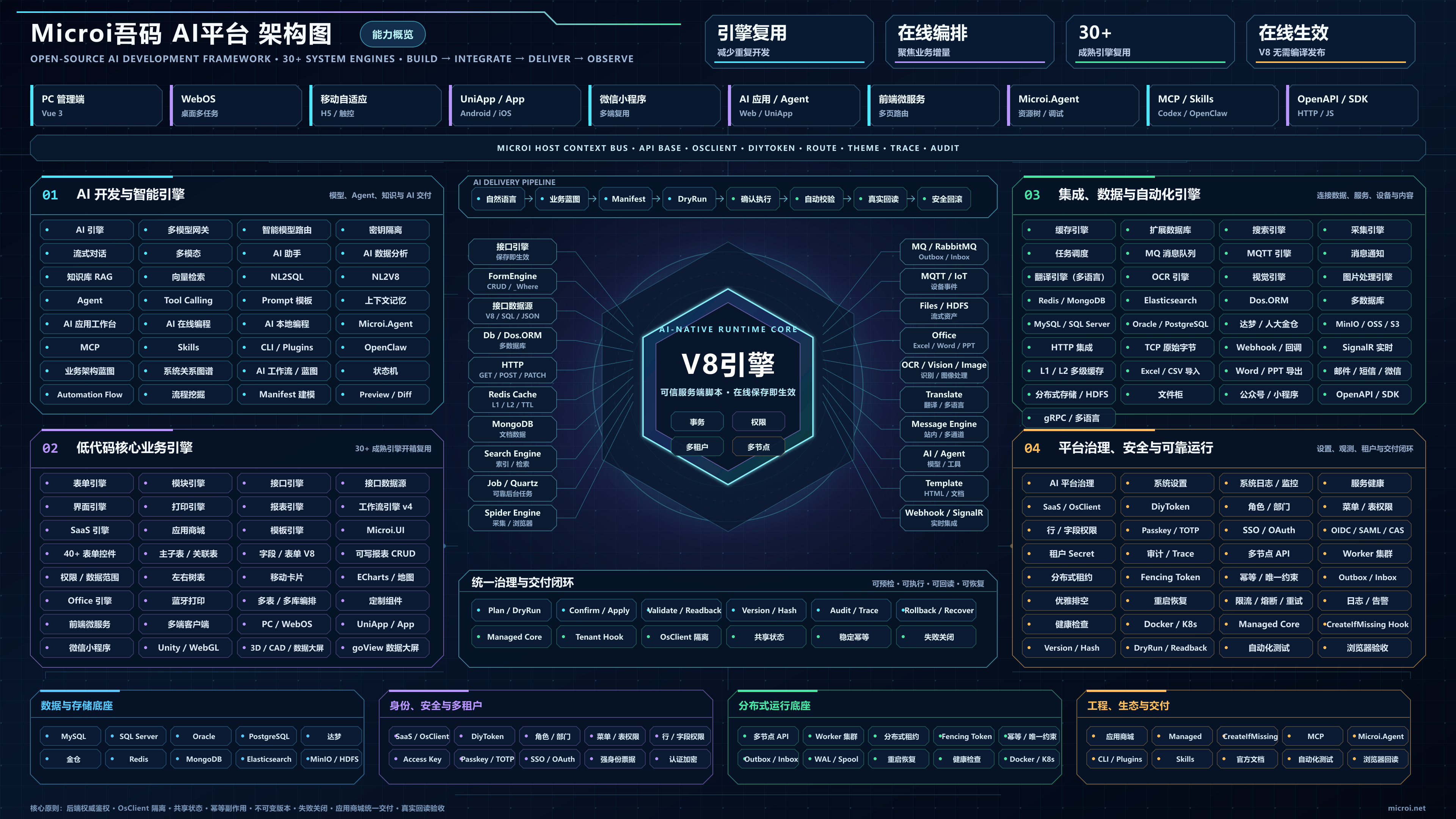Click the MQ / RabbitMQ Outbox / Inbox node
Screen dimensions: 1456x819
pos(944,251)
